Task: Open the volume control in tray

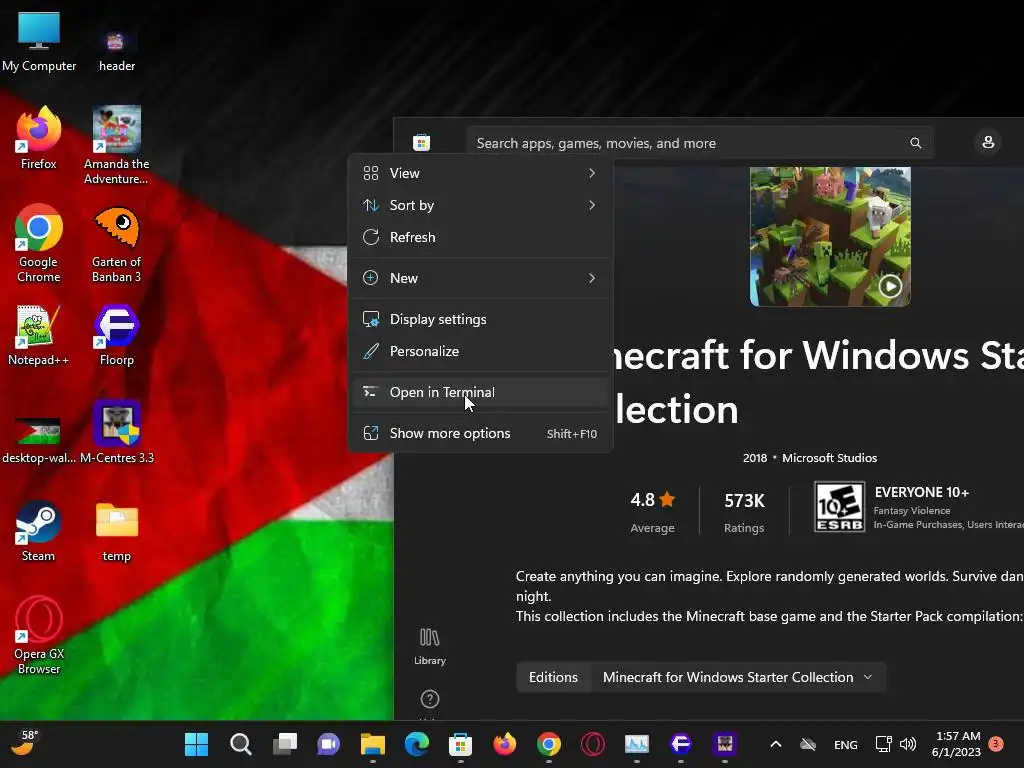Action: click(908, 744)
